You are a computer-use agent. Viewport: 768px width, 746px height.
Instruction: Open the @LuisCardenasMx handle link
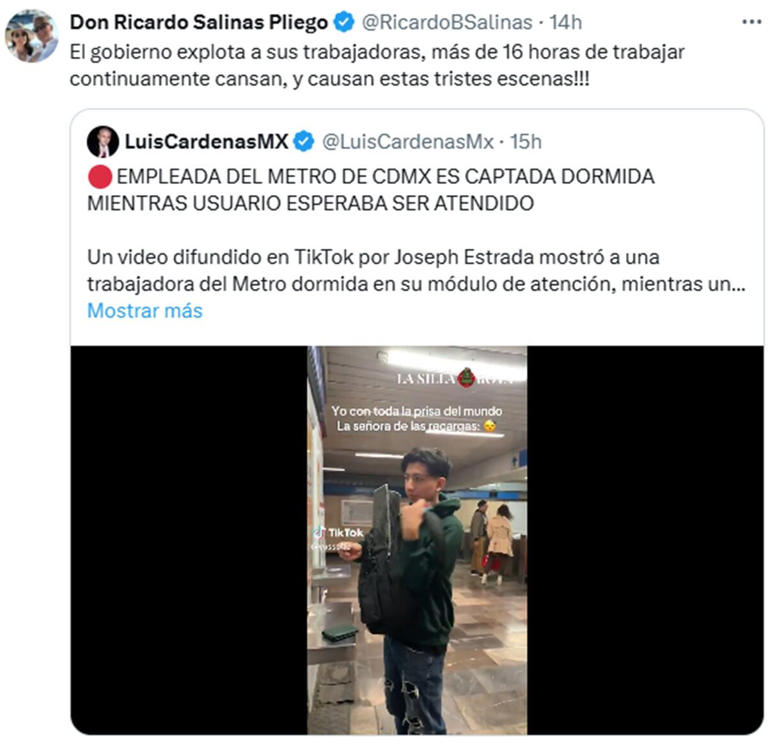click(408, 142)
